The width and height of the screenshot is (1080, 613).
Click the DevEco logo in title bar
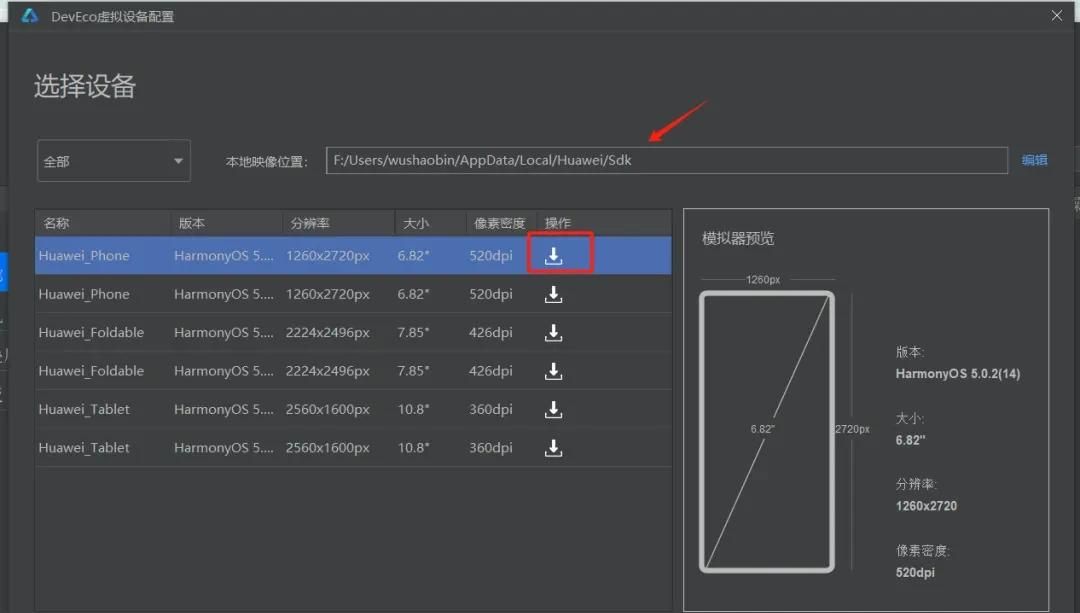30,16
